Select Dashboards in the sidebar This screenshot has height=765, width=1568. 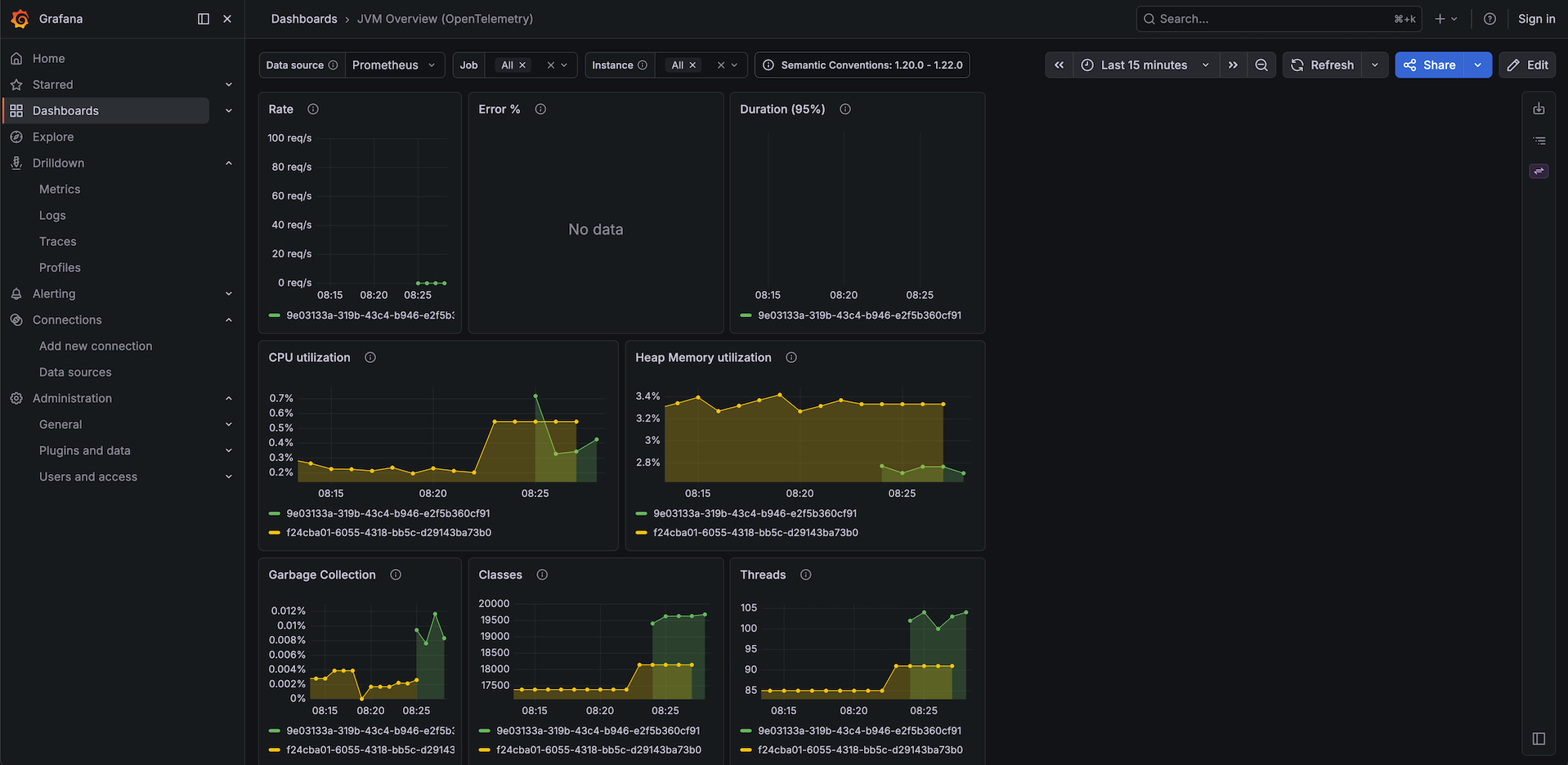click(x=106, y=110)
